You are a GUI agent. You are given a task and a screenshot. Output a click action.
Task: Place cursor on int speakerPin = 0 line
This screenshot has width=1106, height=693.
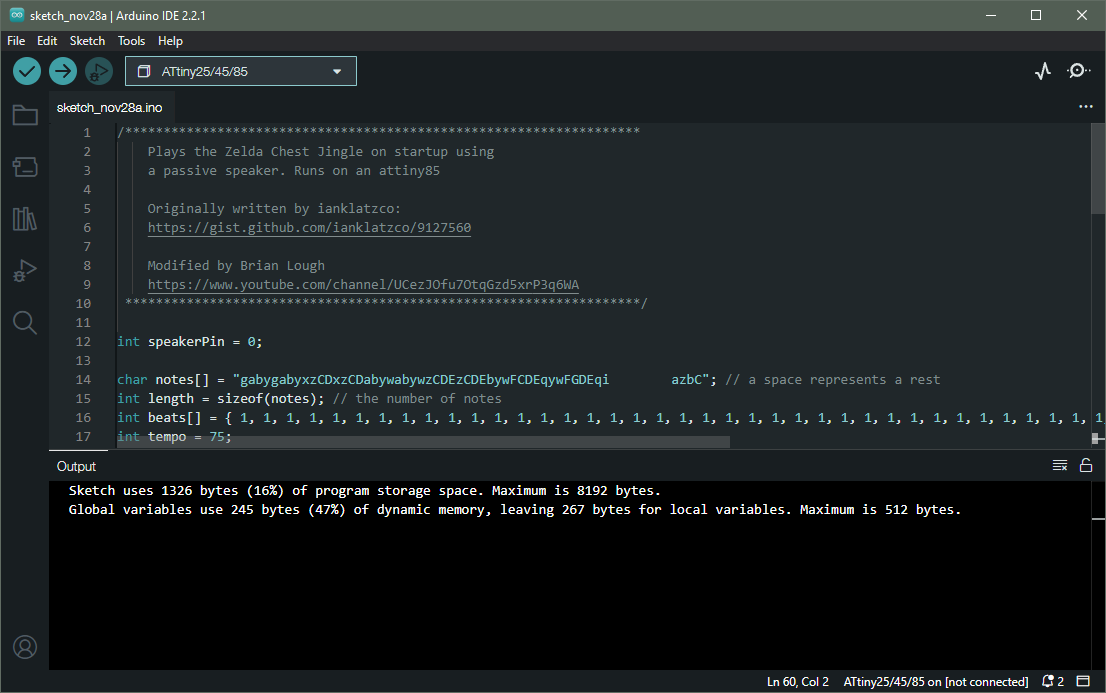(190, 342)
